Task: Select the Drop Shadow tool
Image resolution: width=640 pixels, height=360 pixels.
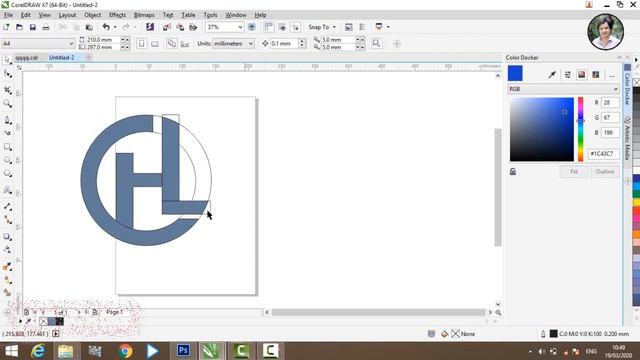Action: point(7,236)
